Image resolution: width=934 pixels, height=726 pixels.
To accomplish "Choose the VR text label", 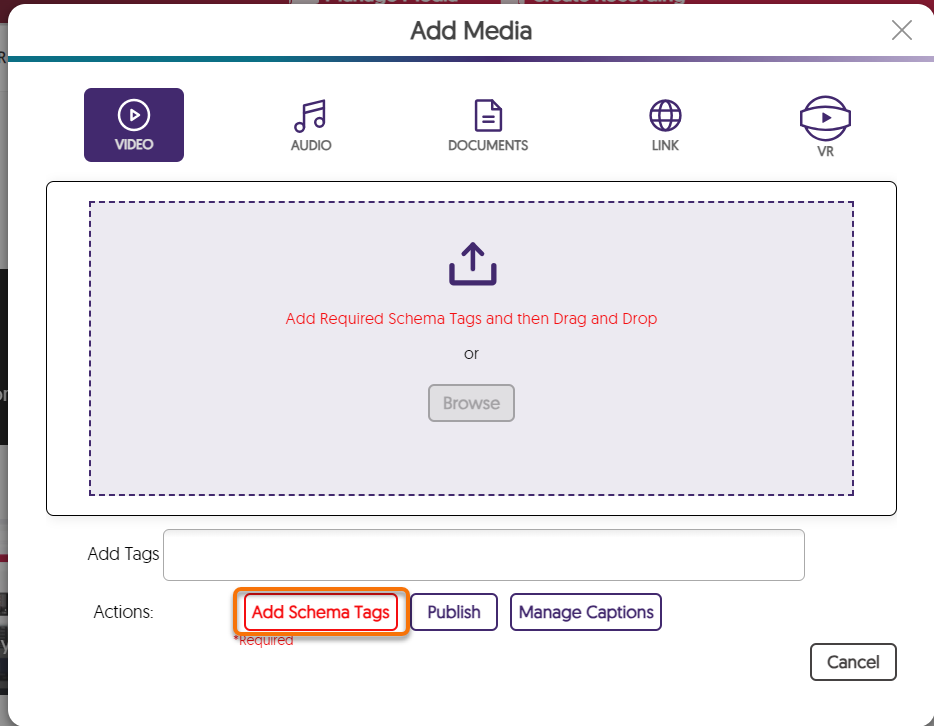I will pyautogui.click(x=825, y=152).
